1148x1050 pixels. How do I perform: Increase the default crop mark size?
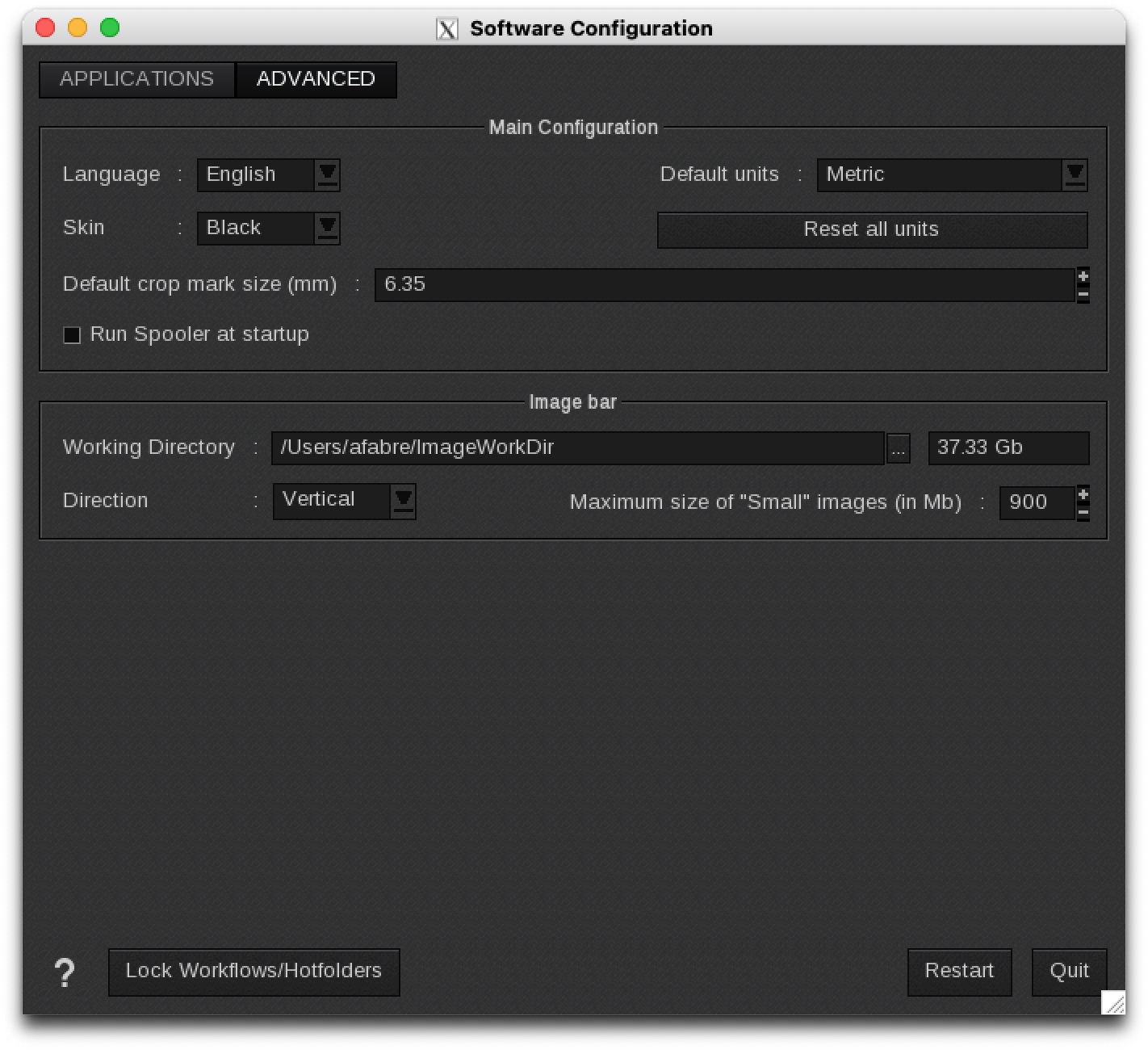(x=1083, y=277)
